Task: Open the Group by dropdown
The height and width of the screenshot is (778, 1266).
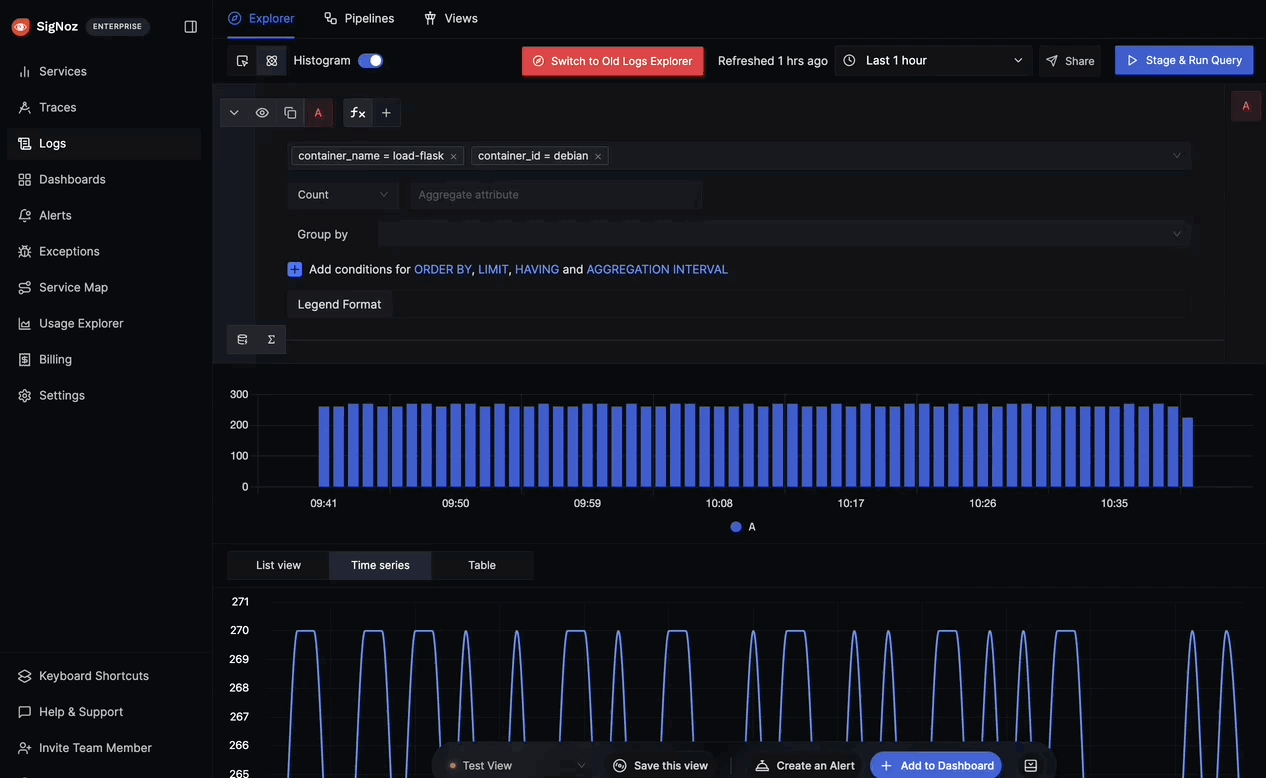Action: tap(784, 234)
